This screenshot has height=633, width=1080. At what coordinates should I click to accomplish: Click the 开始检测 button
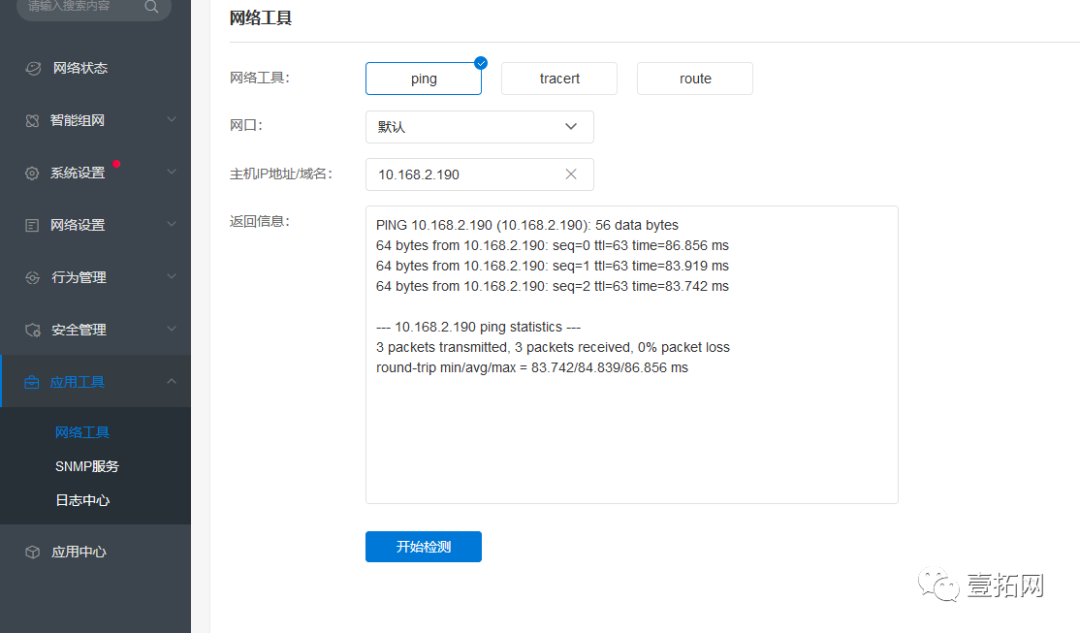pyautogui.click(x=423, y=547)
